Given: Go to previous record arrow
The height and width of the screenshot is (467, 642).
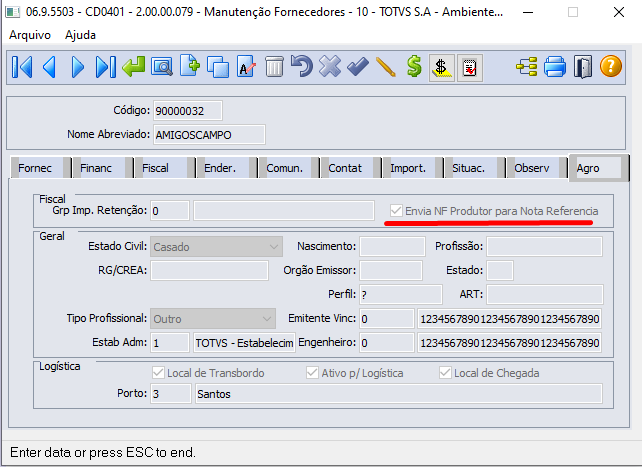Looking at the screenshot, I should (x=49, y=67).
